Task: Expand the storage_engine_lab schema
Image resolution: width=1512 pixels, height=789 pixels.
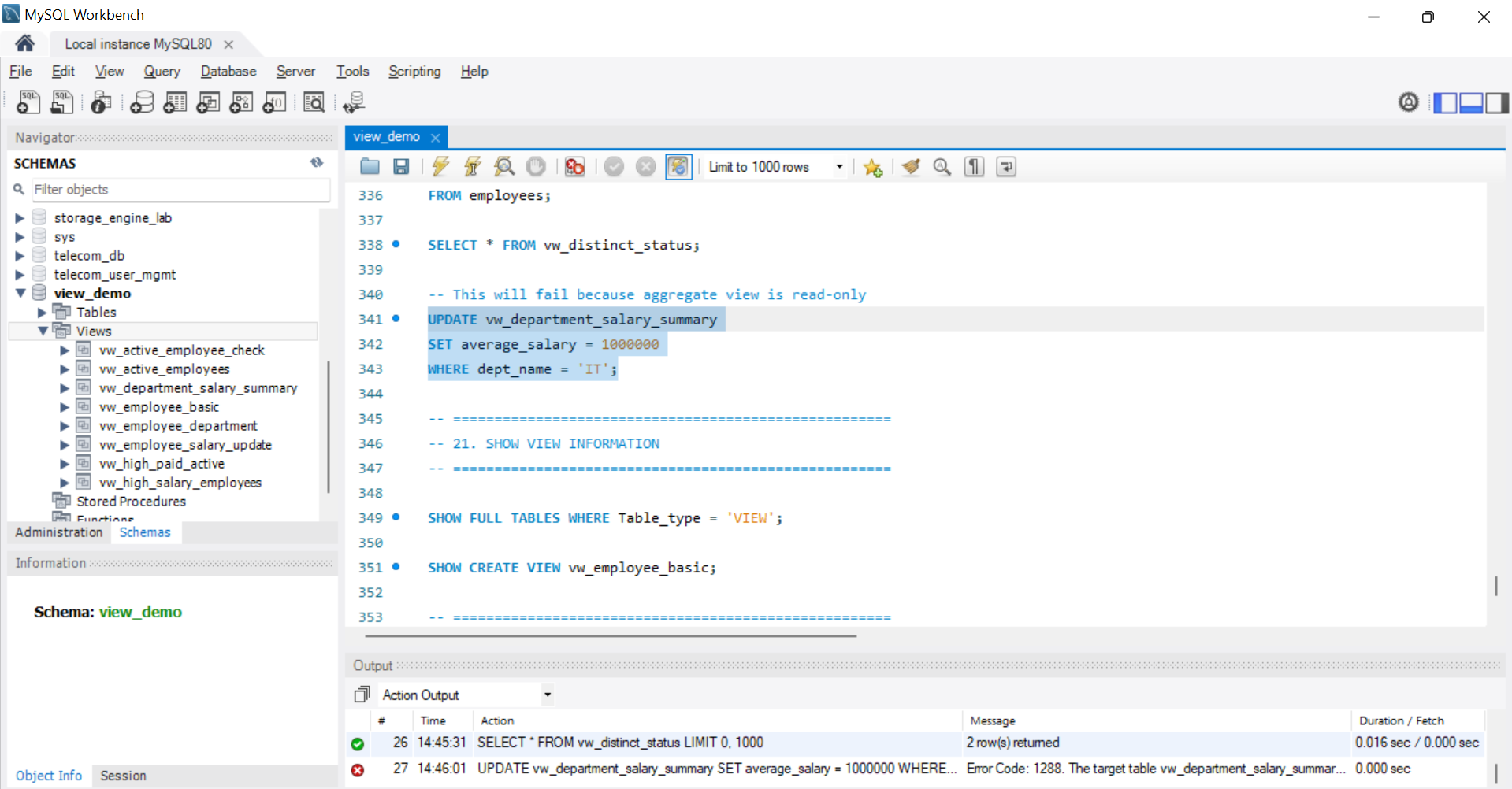Action: point(20,218)
